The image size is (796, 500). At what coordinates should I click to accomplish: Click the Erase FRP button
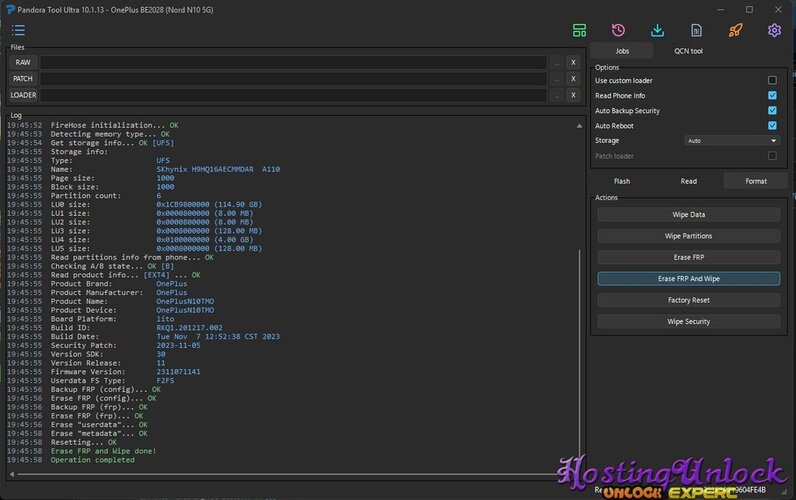(688, 257)
